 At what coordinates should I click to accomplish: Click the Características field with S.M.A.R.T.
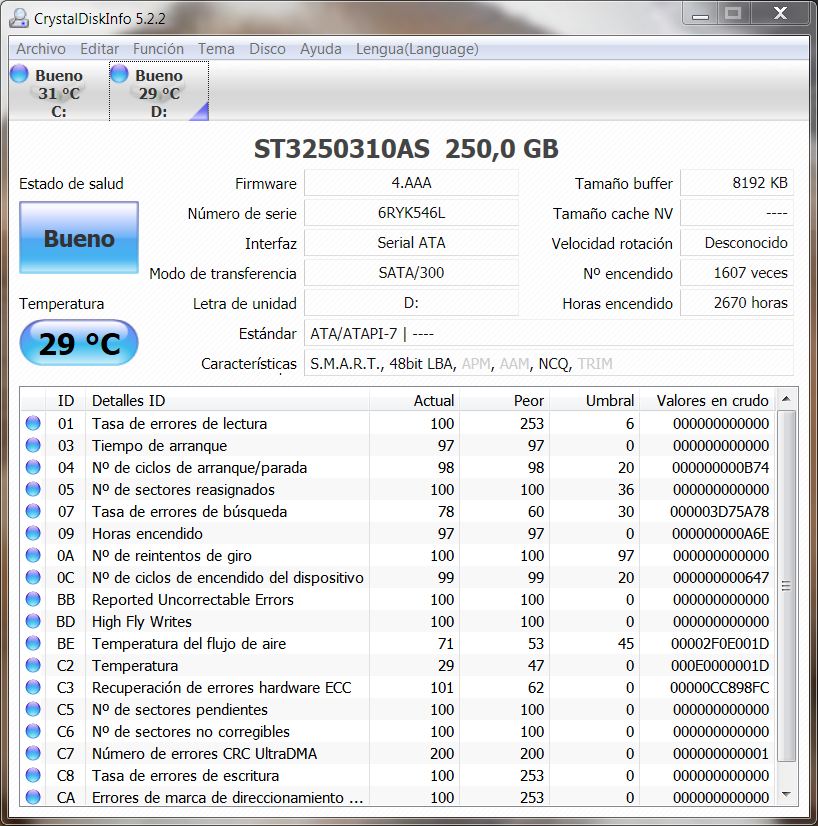tap(549, 363)
